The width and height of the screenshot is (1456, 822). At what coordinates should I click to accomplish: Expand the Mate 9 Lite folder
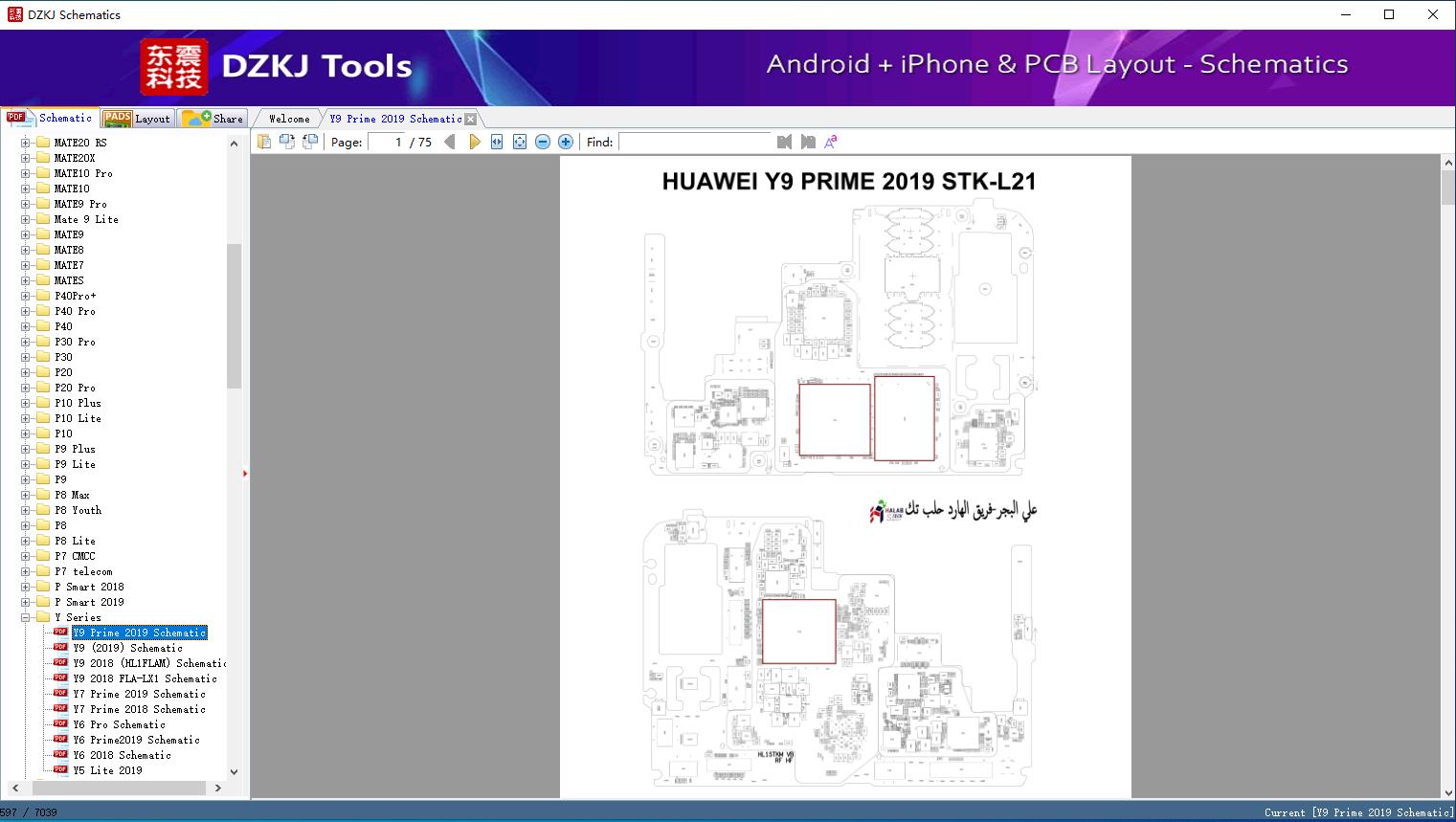[26, 219]
